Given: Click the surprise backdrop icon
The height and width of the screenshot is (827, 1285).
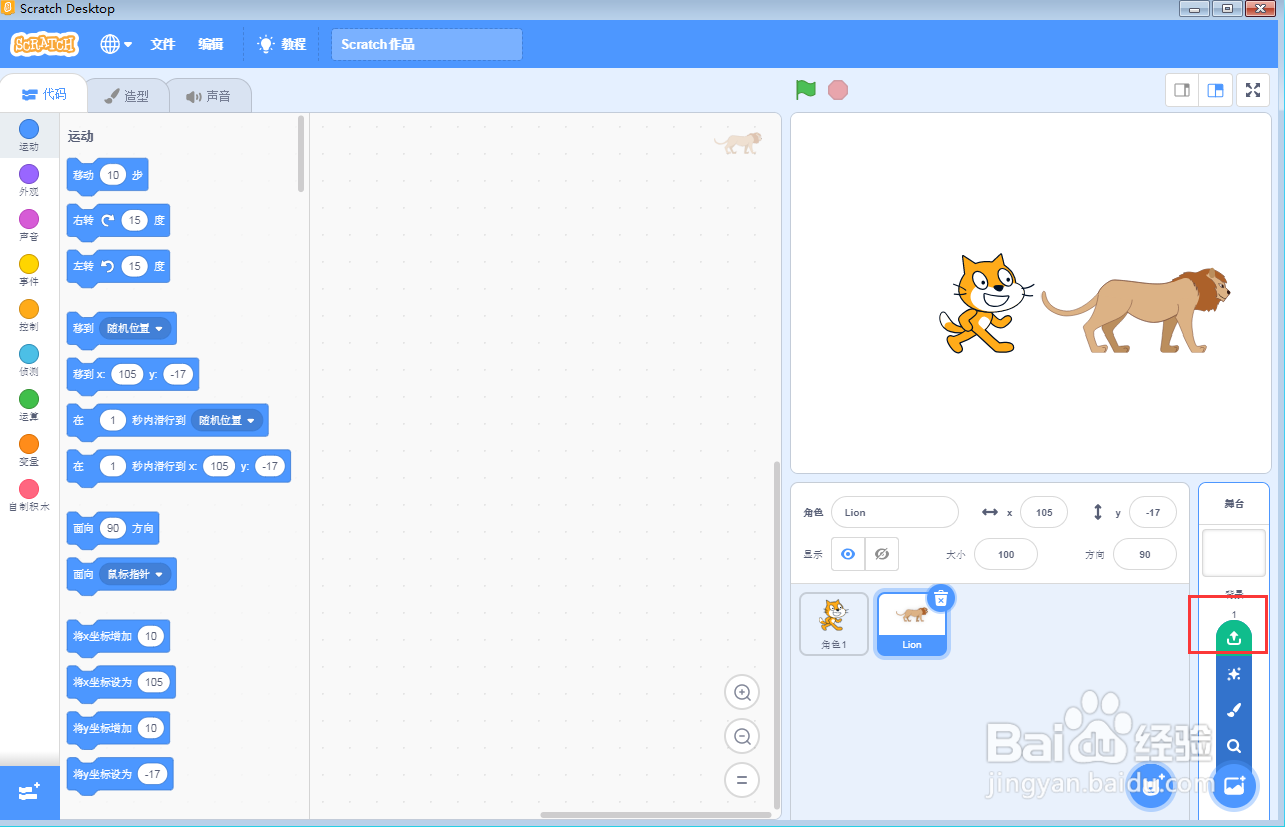Looking at the screenshot, I should (x=1233, y=673).
